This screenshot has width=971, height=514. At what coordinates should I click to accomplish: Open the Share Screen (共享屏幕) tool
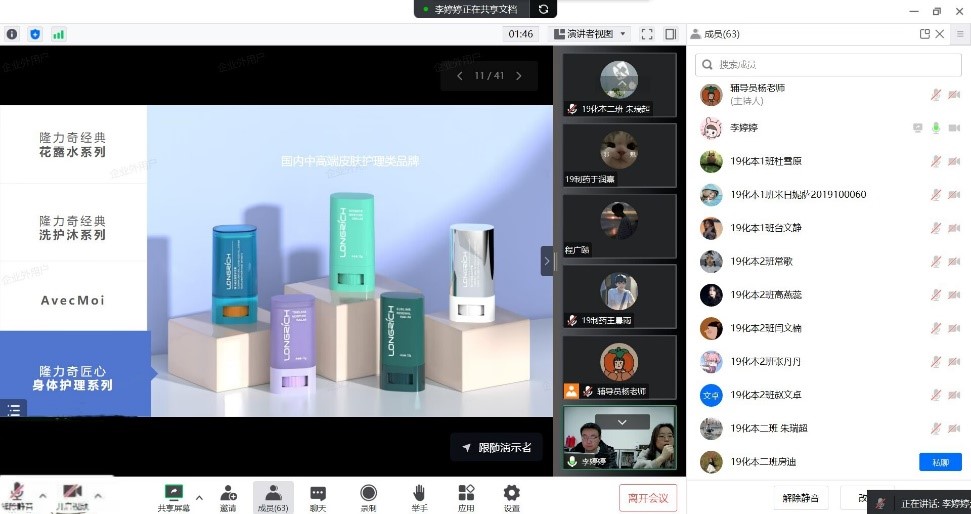tap(173, 495)
